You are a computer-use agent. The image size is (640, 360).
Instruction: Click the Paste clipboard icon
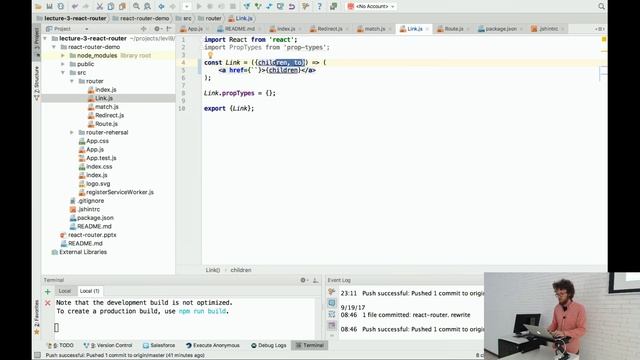tap(122, 6)
